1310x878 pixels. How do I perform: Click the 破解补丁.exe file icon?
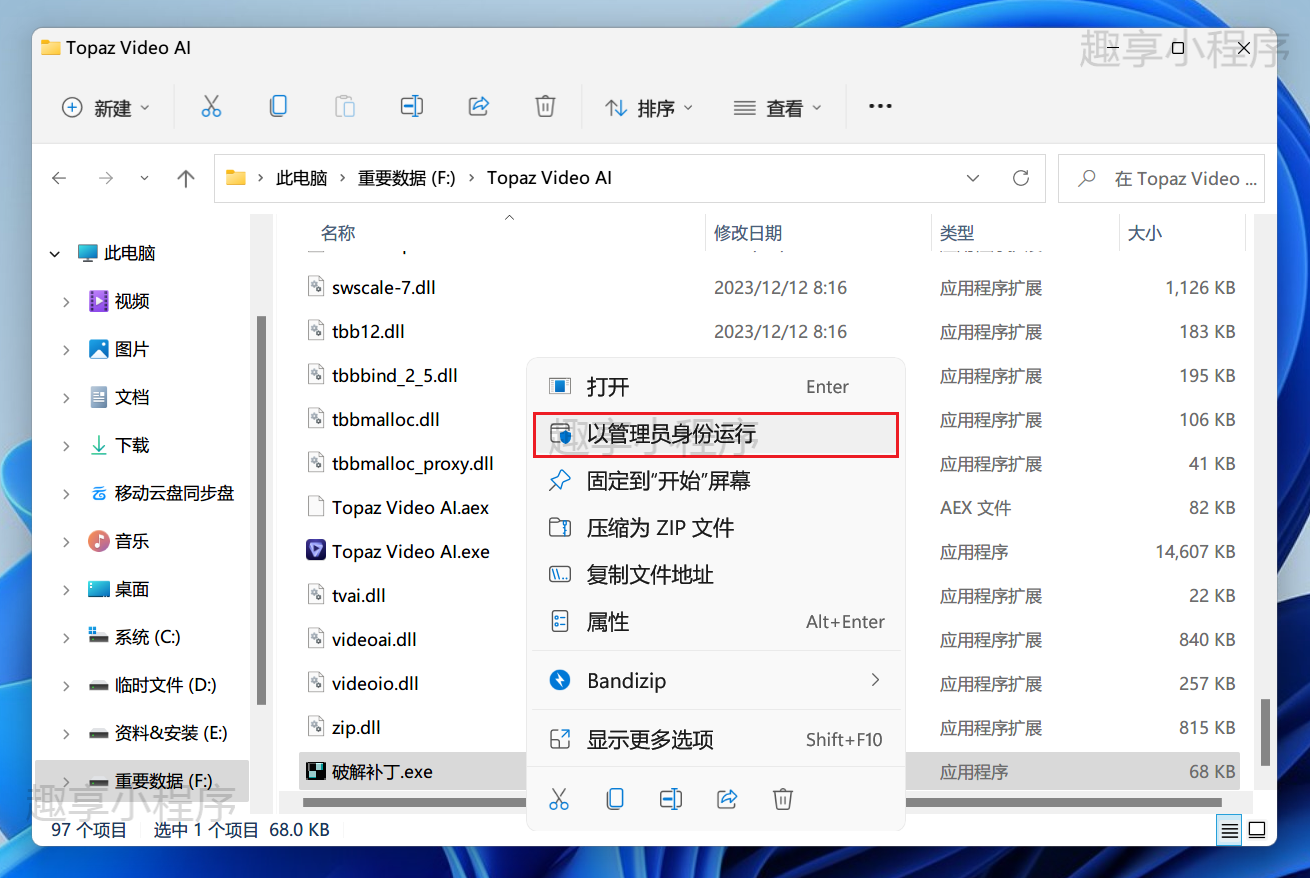coord(315,771)
